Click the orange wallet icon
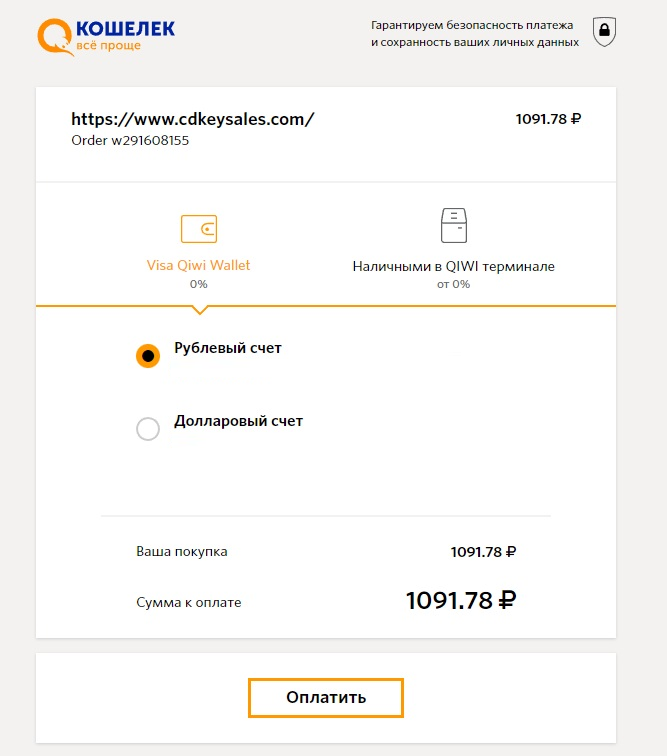This screenshot has width=667, height=756. point(198,228)
